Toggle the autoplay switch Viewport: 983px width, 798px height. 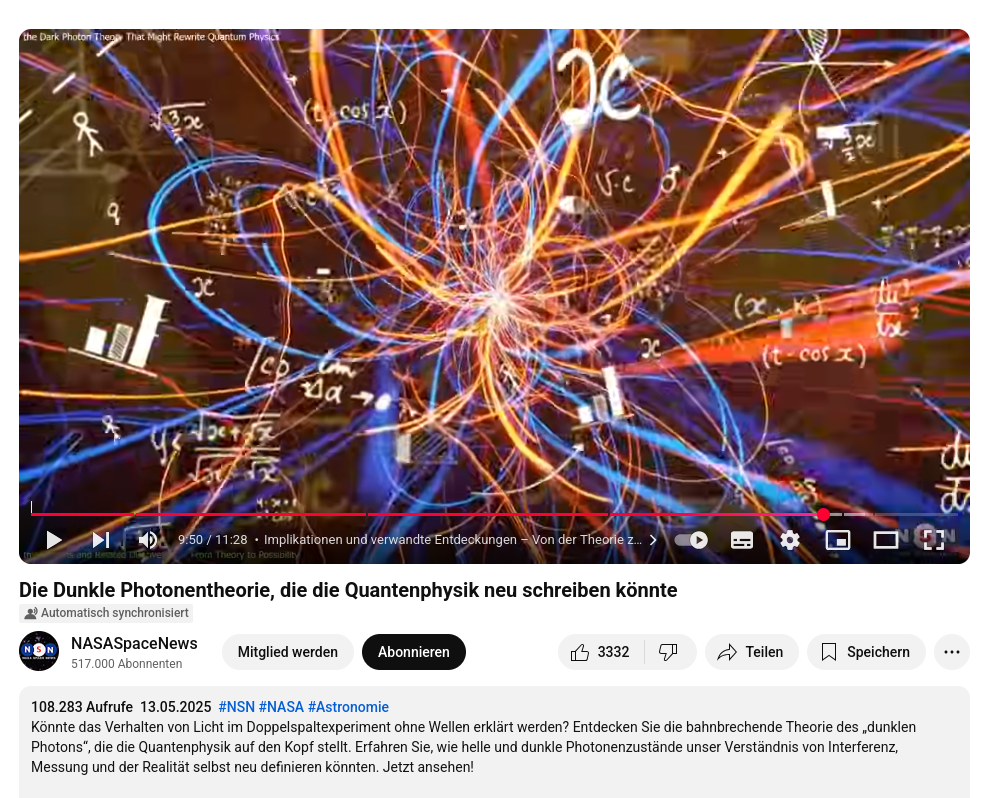click(691, 540)
